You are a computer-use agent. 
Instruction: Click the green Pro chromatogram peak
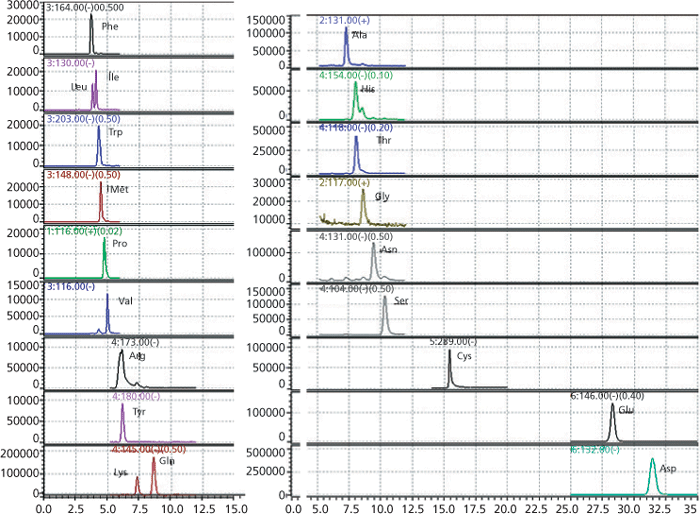(x=104, y=258)
